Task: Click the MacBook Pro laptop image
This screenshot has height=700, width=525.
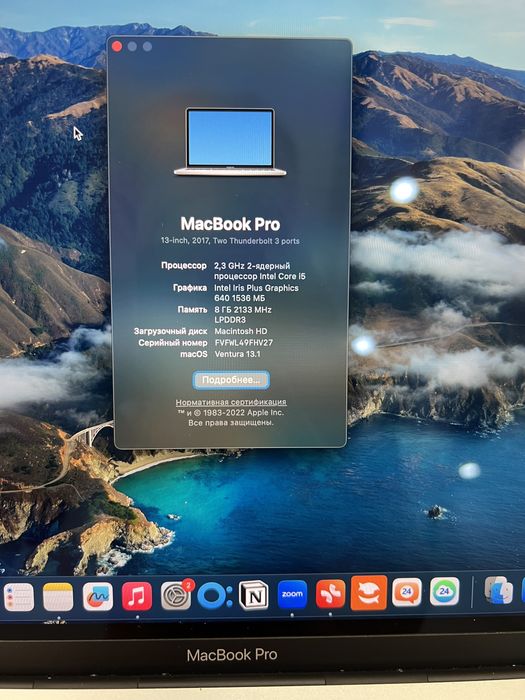Action: [x=230, y=142]
